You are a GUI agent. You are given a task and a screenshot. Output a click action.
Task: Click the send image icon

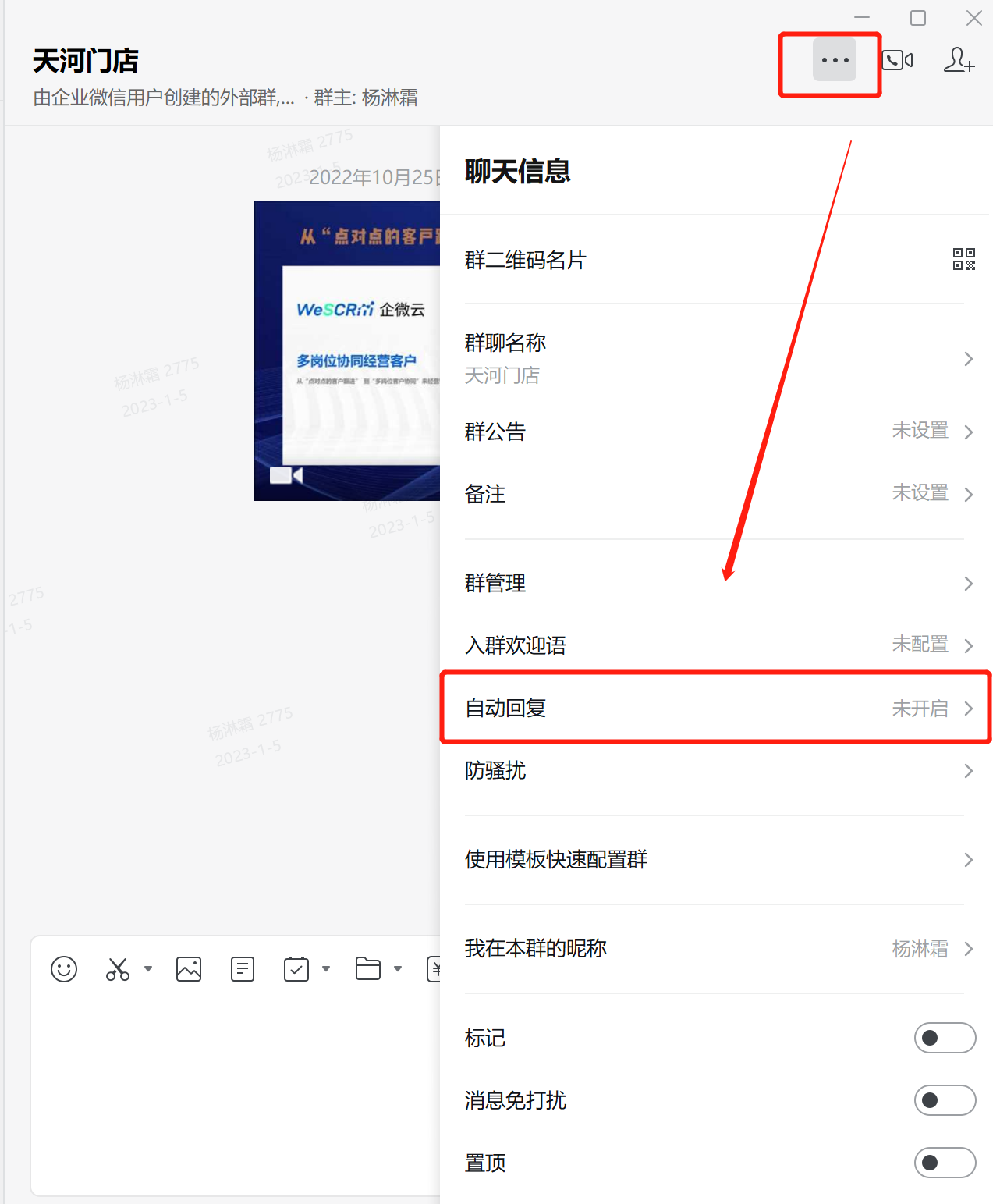point(189,969)
